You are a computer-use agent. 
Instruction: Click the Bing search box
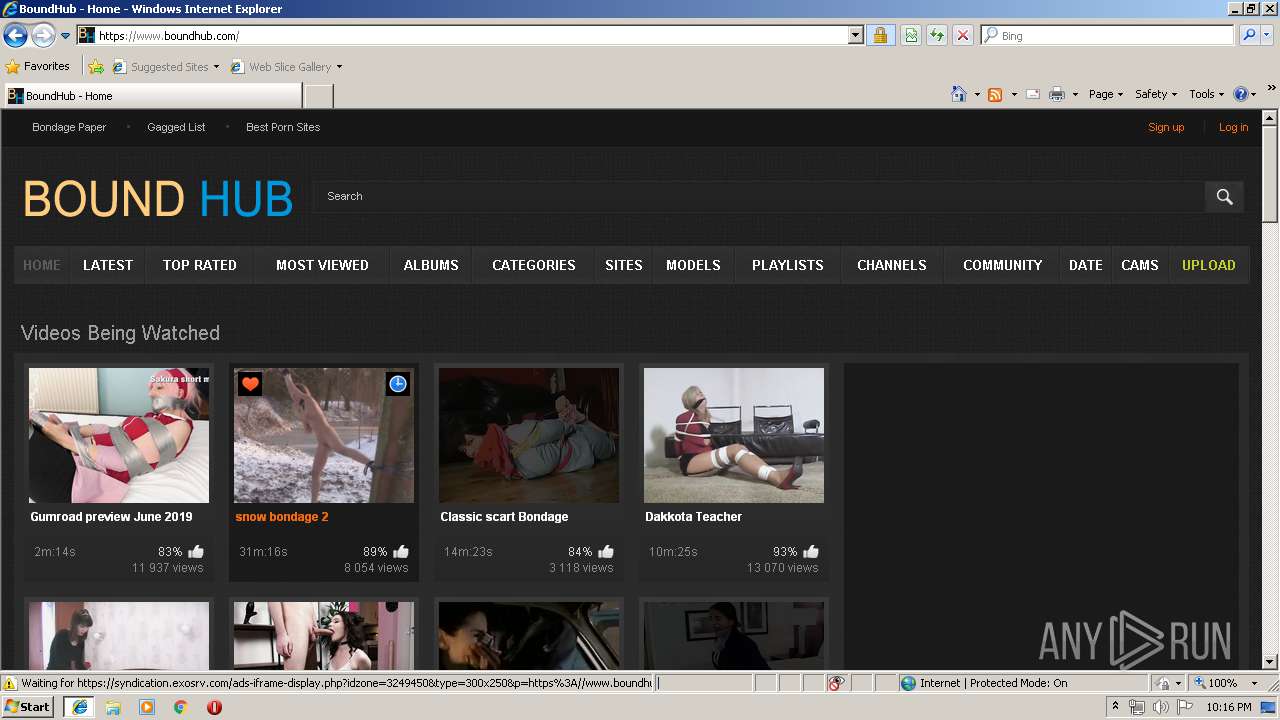(1108, 36)
